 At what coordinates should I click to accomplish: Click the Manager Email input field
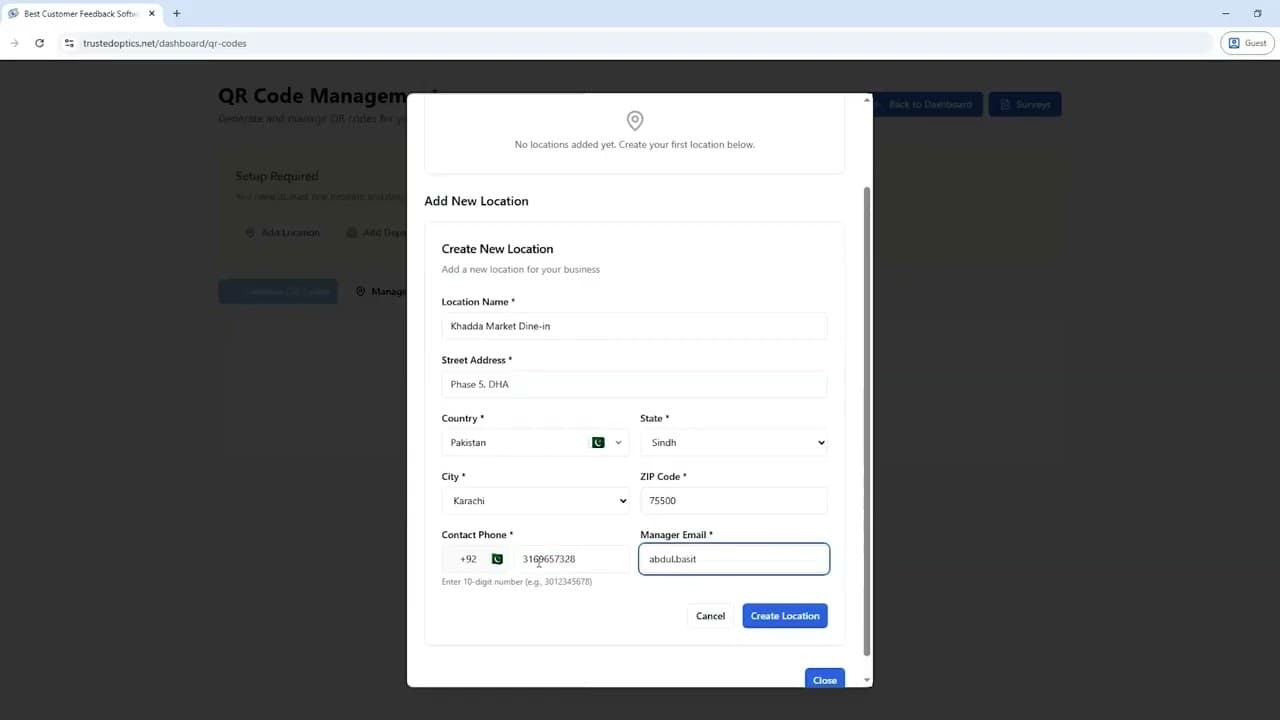[733, 559]
